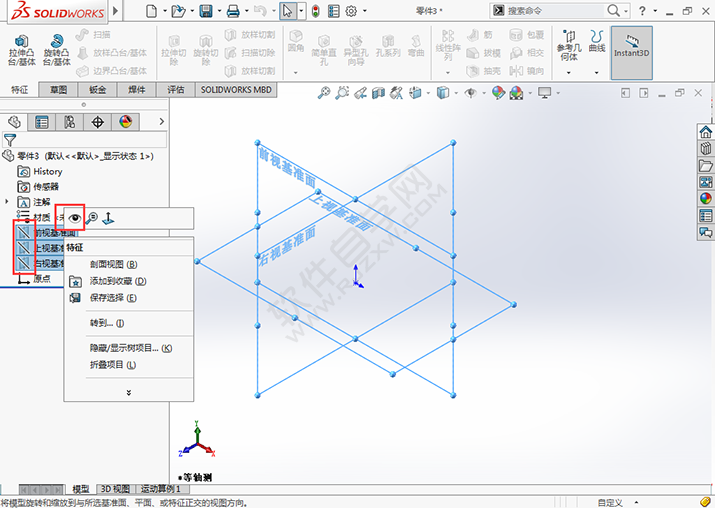Choose Hide/Show Tree Items (隐藏/显示树项目) entry

click(130, 348)
